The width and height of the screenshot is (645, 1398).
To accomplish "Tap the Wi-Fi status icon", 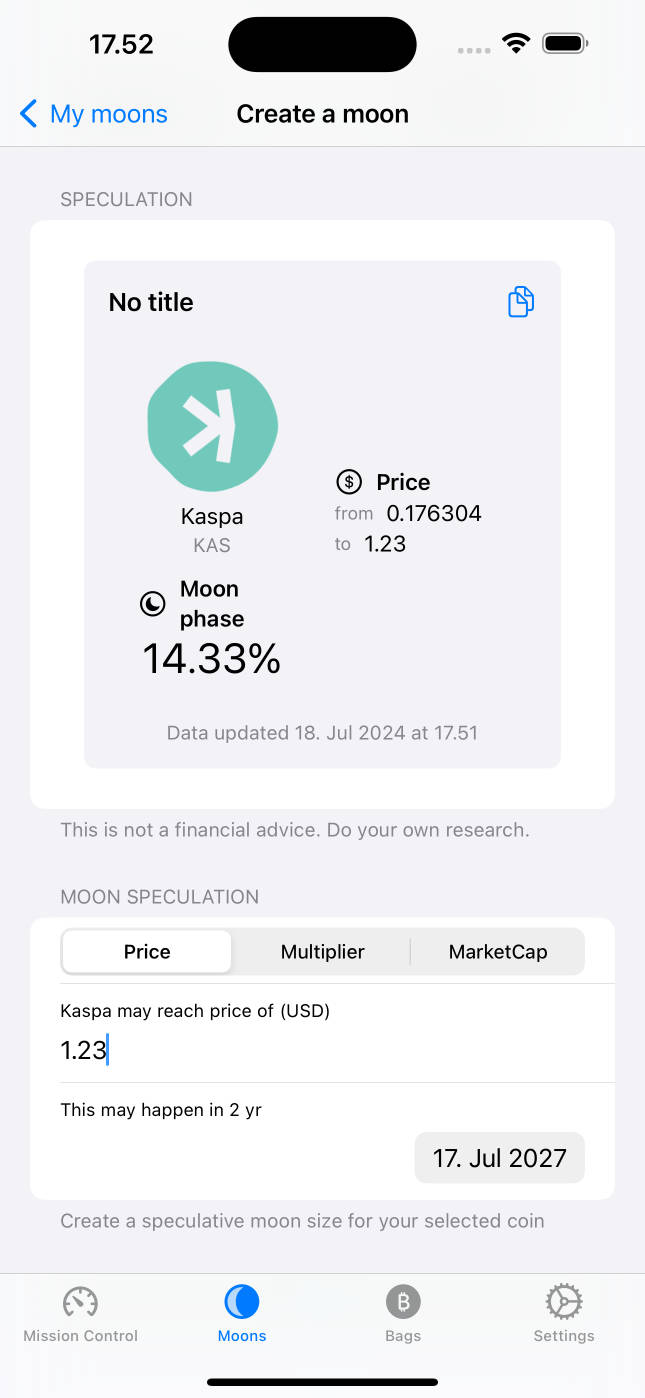I will (x=516, y=44).
